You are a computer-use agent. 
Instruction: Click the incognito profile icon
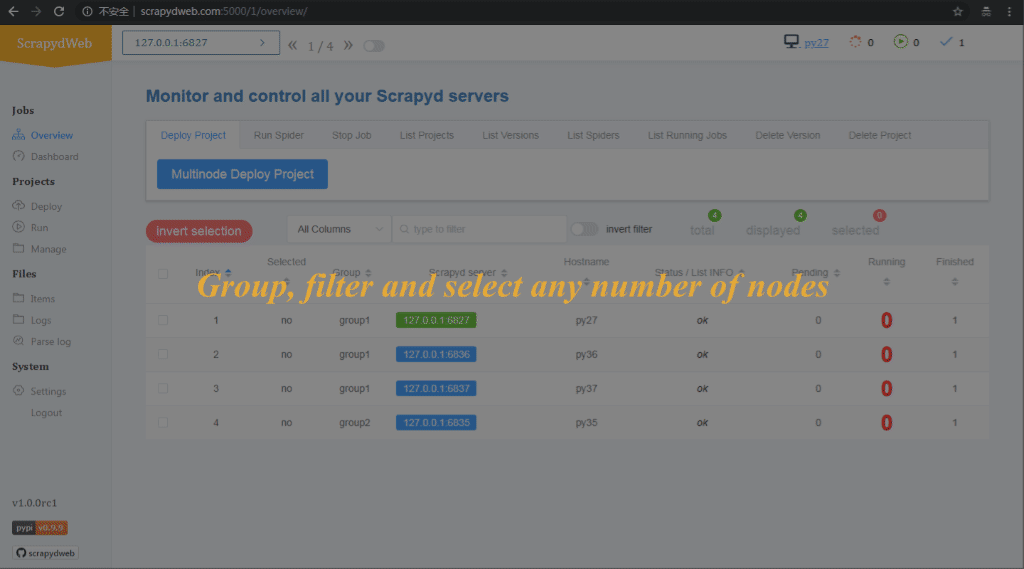coord(986,11)
